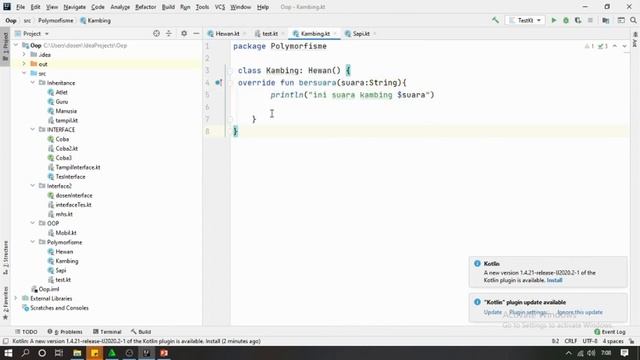Open Project panel gear settings
640x360 pixels.
184,33
